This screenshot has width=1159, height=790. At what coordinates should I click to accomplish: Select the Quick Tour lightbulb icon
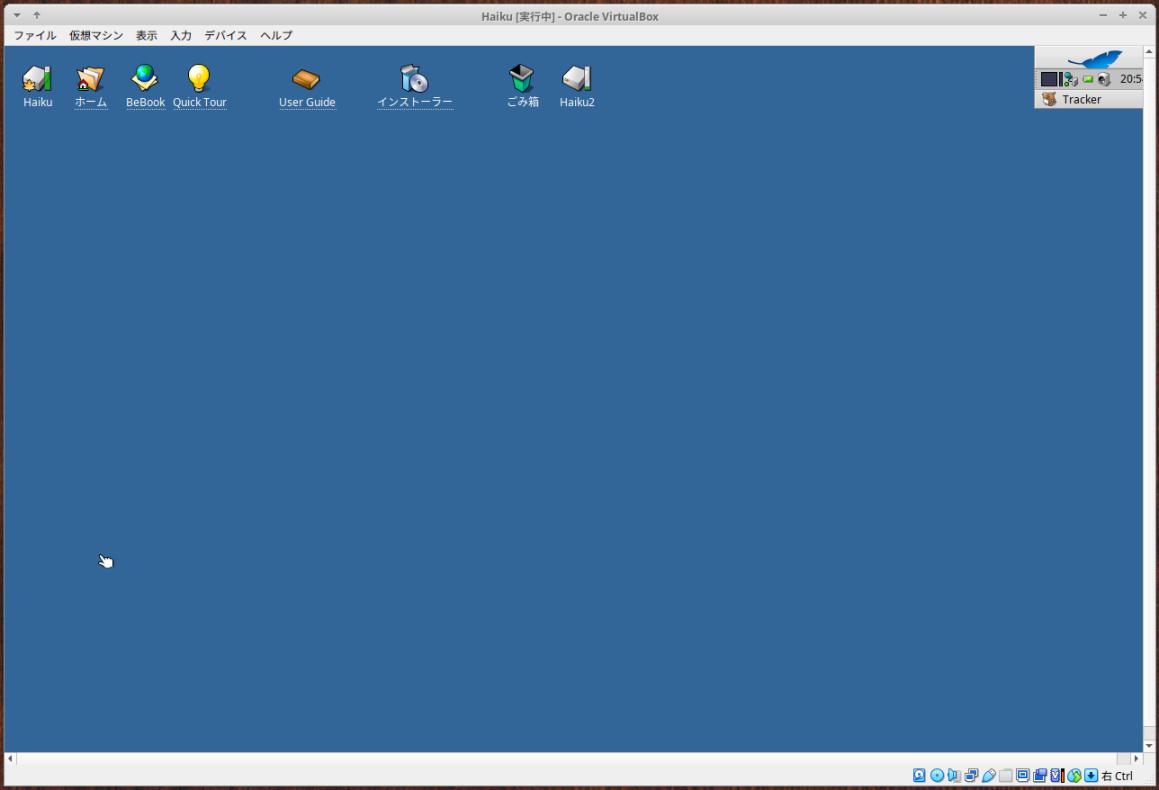(200, 86)
